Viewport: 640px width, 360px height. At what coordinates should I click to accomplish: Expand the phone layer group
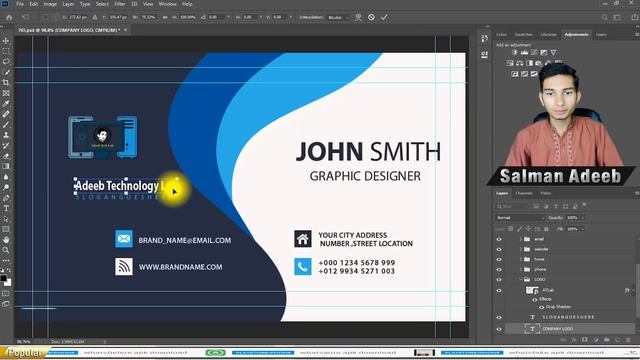521,270
